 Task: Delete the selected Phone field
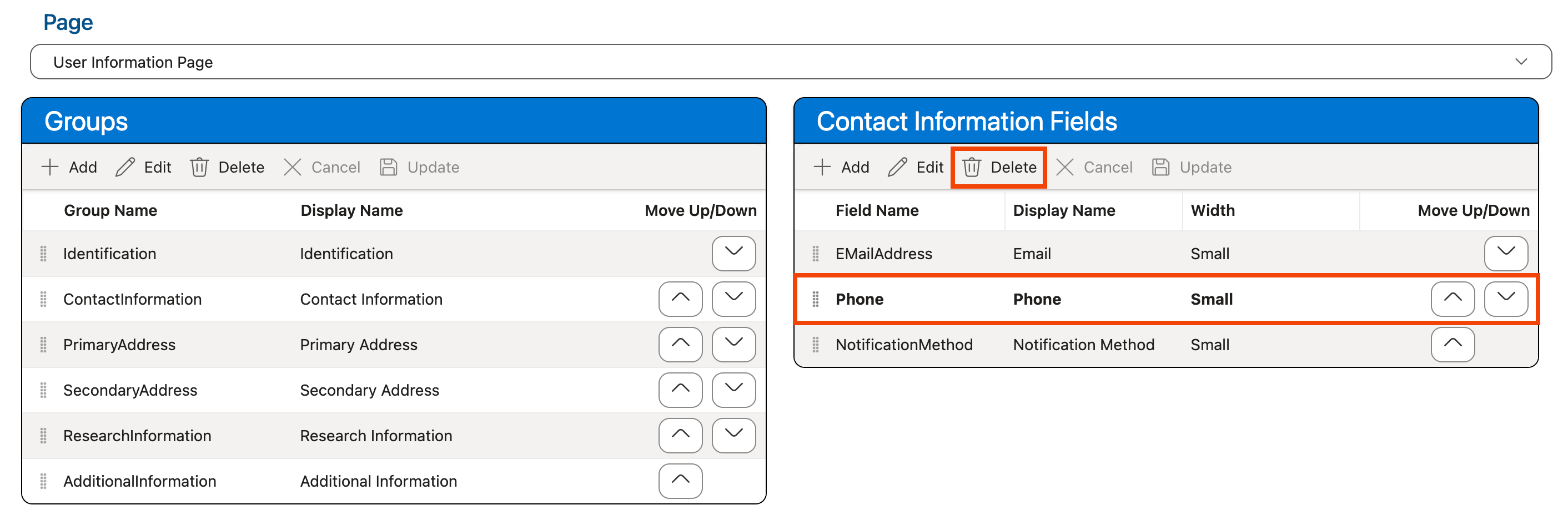click(x=999, y=167)
